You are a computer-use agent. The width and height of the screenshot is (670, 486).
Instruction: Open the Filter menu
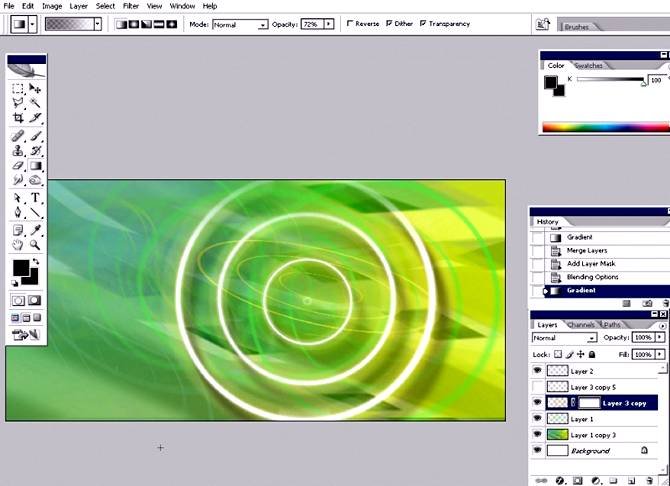tap(130, 6)
